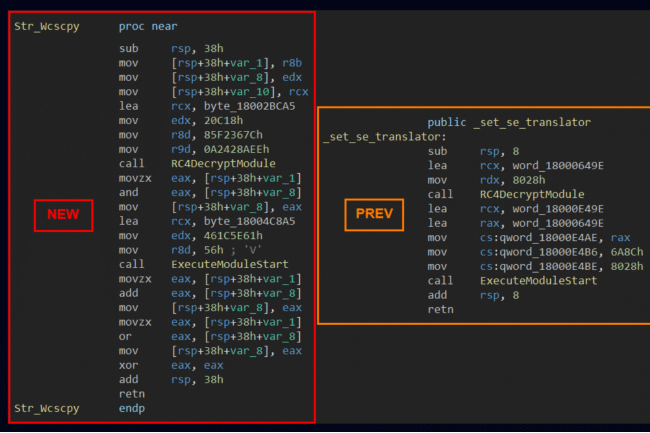
Task: Select the var_10 line storing rcx
Action: (213, 92)
